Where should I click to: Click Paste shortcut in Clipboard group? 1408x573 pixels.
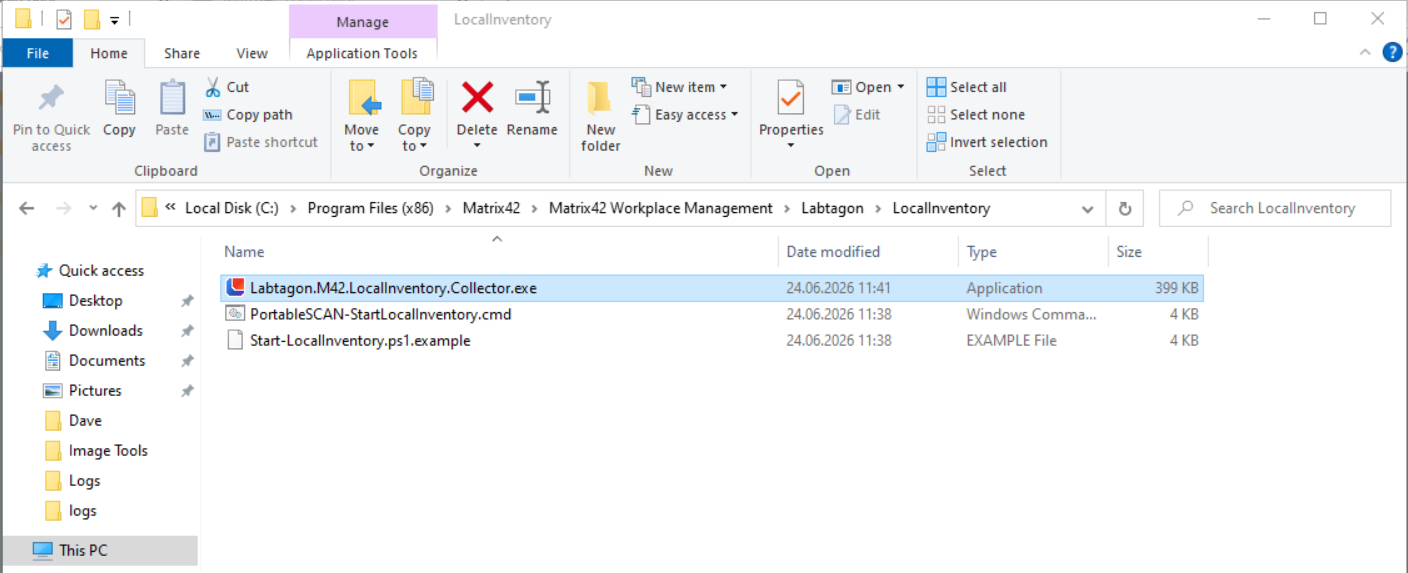click(261, 142)
